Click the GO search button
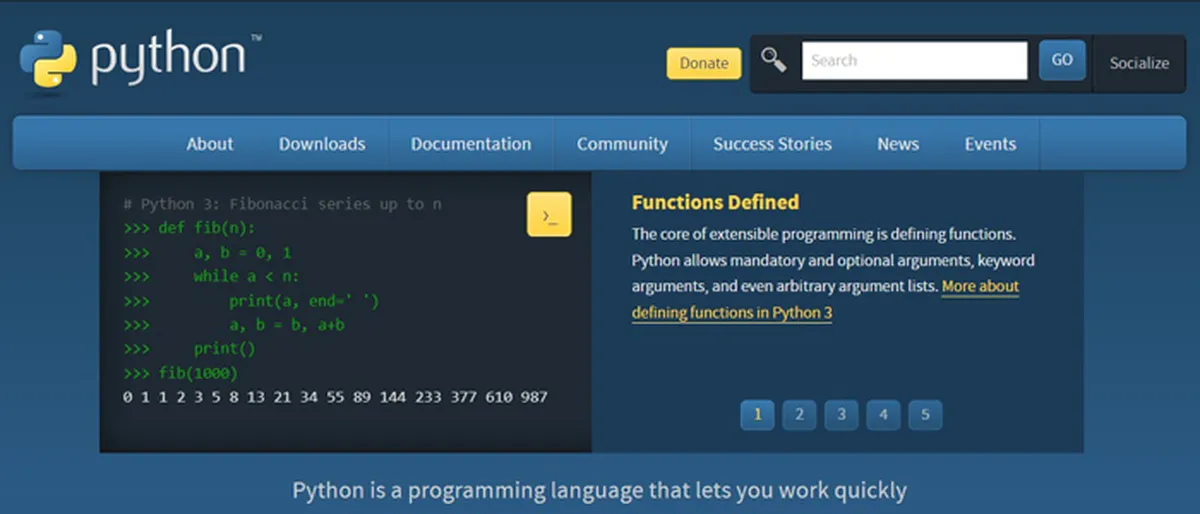 pyautogui.click(x=1062, y=60)
